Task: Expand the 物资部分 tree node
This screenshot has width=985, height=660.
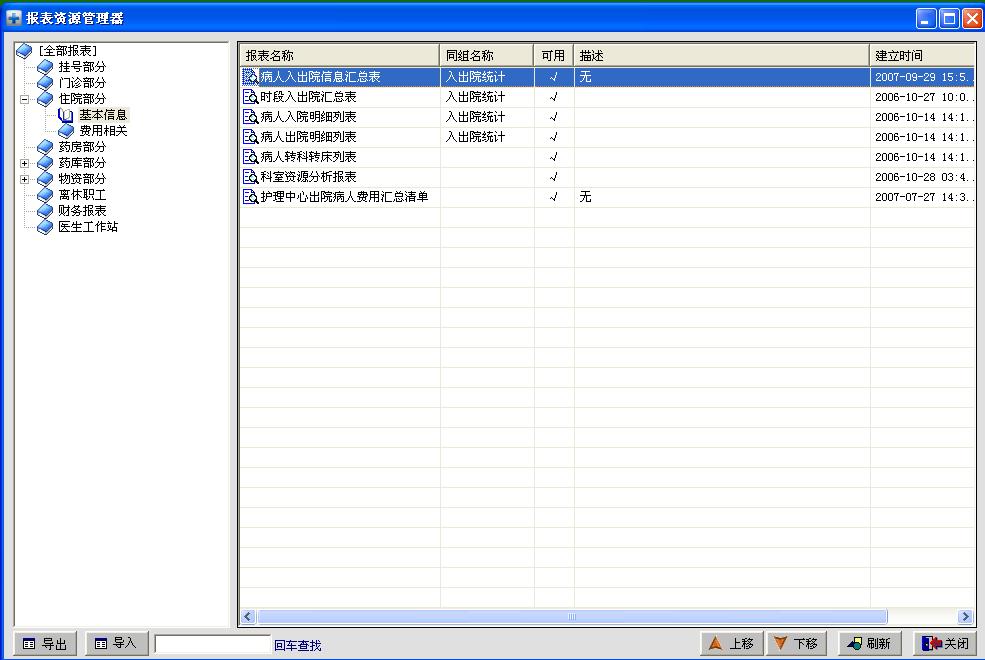Action: [25, 179]
